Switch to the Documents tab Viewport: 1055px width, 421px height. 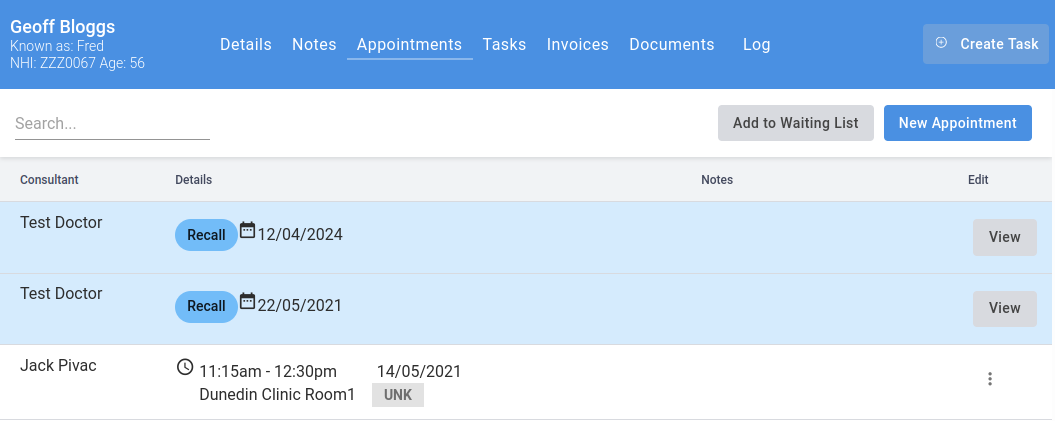point(671,45)
